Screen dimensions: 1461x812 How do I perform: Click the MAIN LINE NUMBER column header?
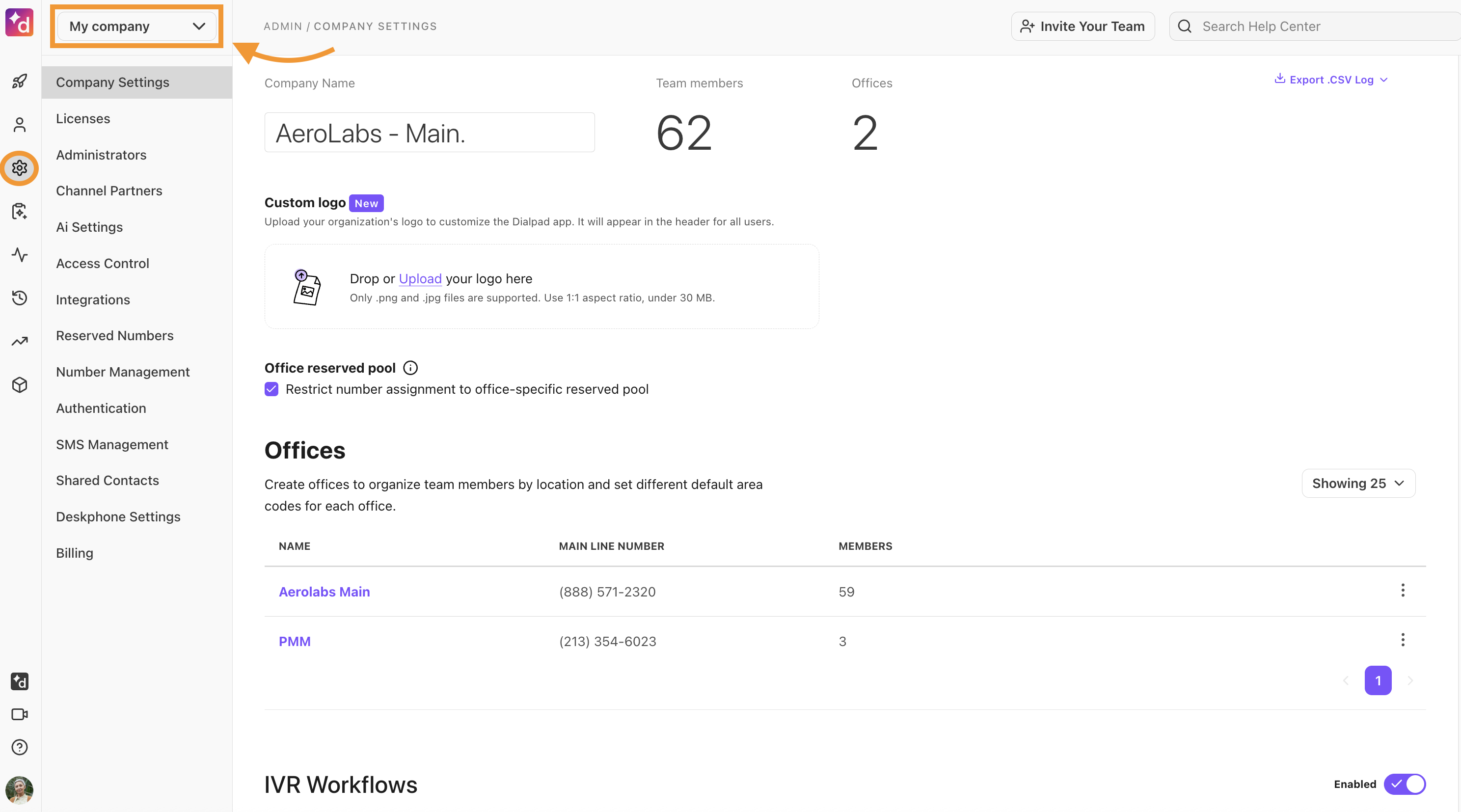pyautogui.click(x=611, y=546)
